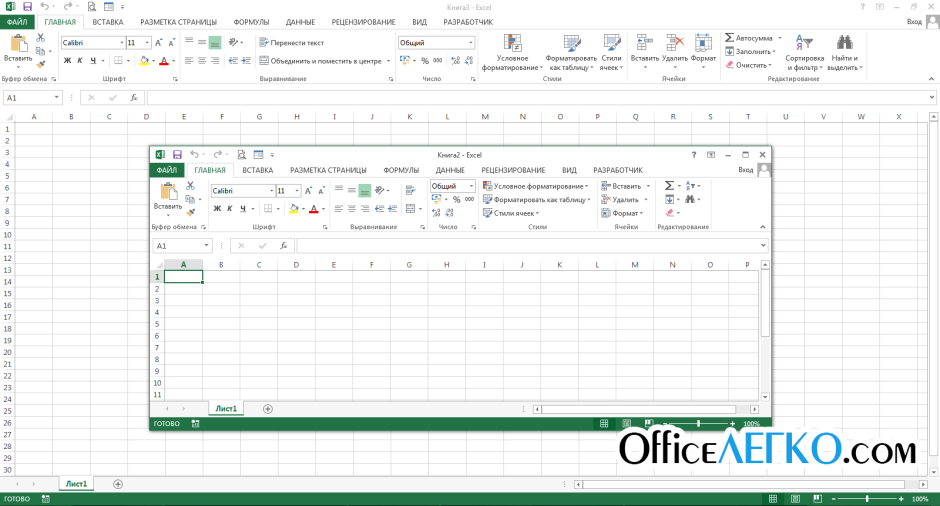Click zoom slider in Книга3 status bar
The width and height of the screenshot is (940, 506).
coord(867,499)
